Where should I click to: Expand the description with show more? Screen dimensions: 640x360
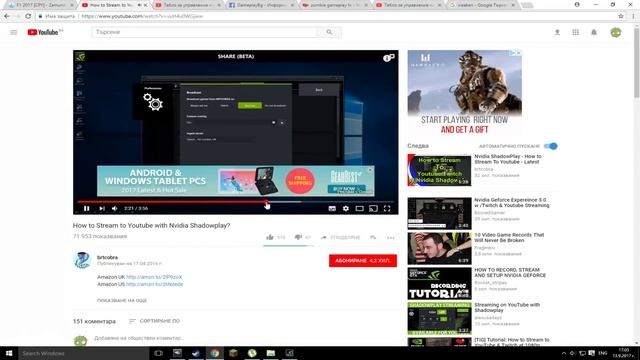pos(122,300)
